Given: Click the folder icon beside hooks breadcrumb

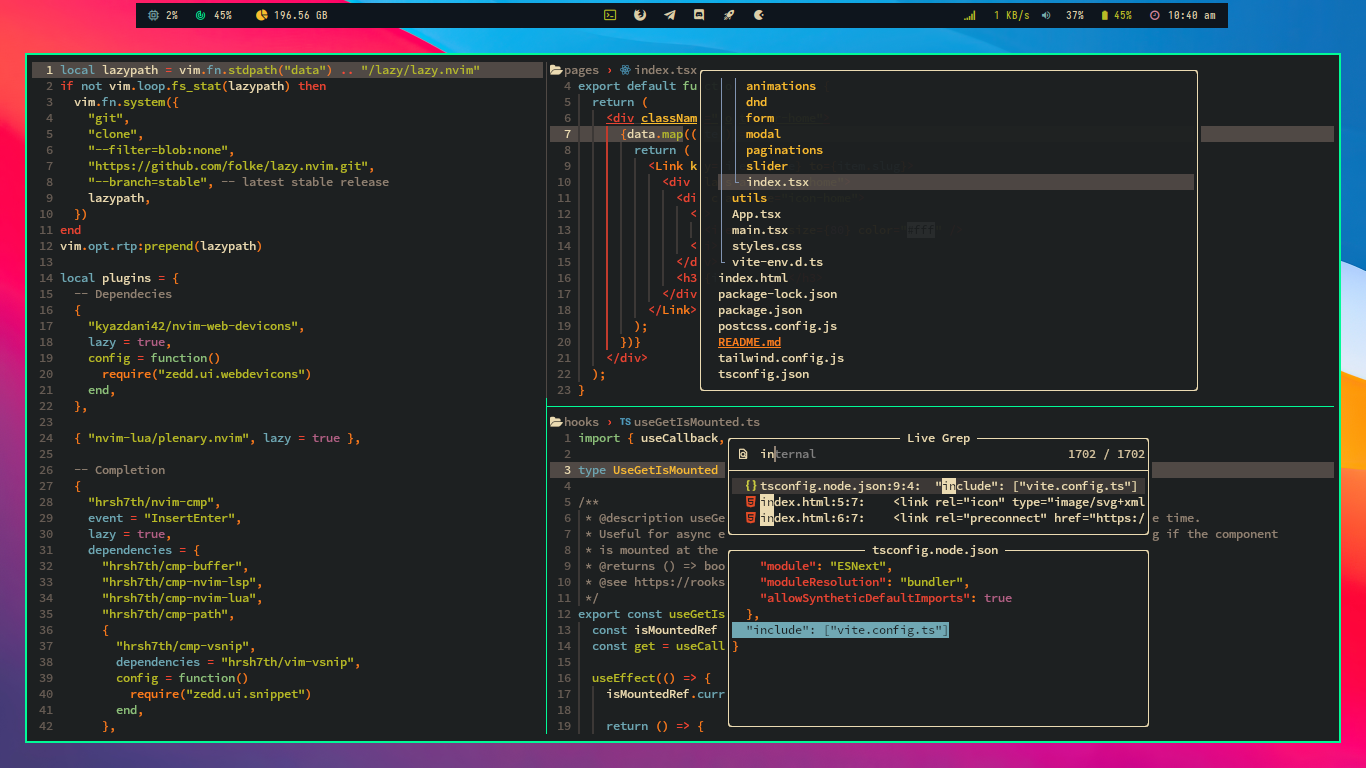Looking at the screenshot, I should coord(556,422).
